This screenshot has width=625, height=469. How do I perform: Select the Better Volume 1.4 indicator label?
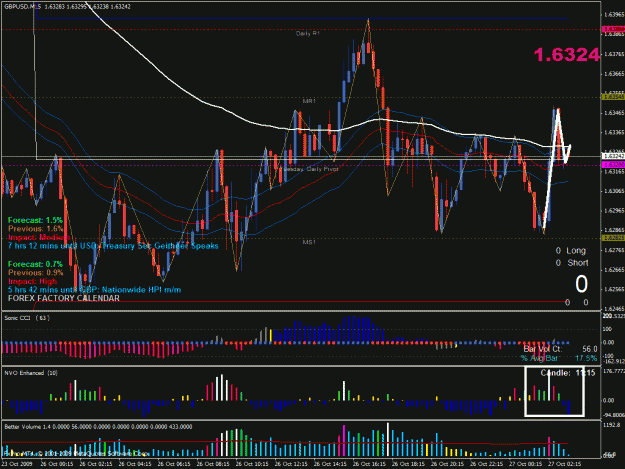tap(98, 427)
